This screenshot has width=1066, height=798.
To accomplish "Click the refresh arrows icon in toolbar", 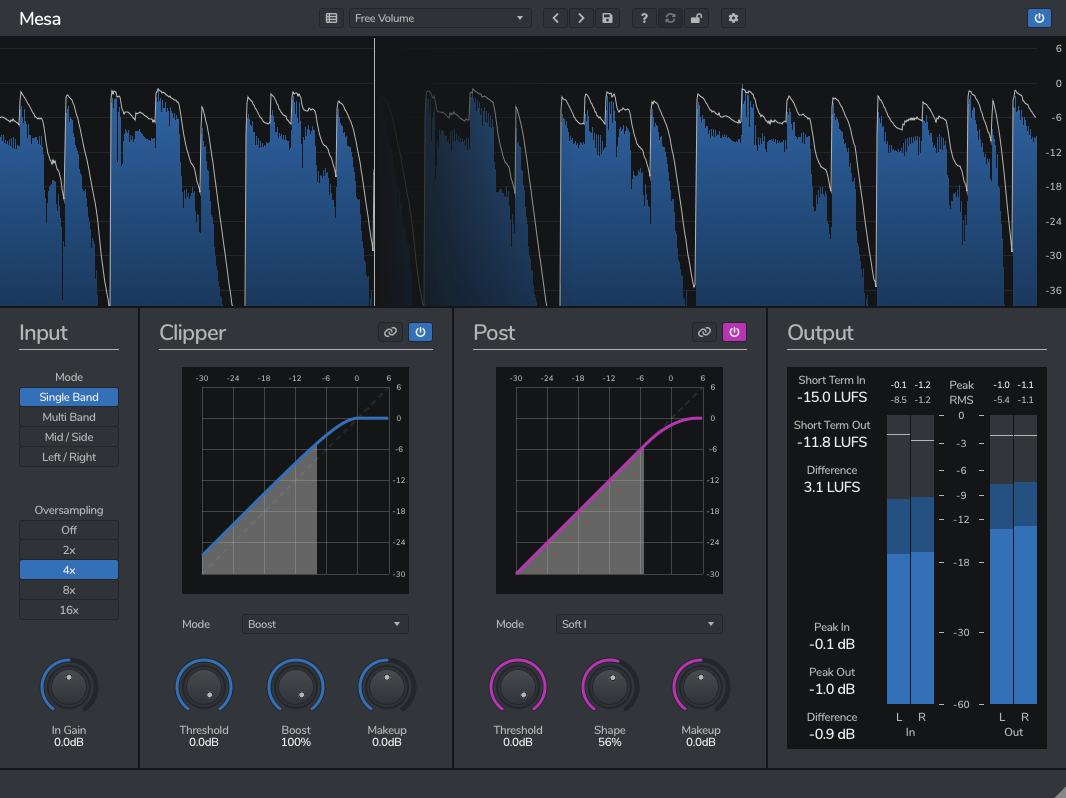I will (670, 18).
